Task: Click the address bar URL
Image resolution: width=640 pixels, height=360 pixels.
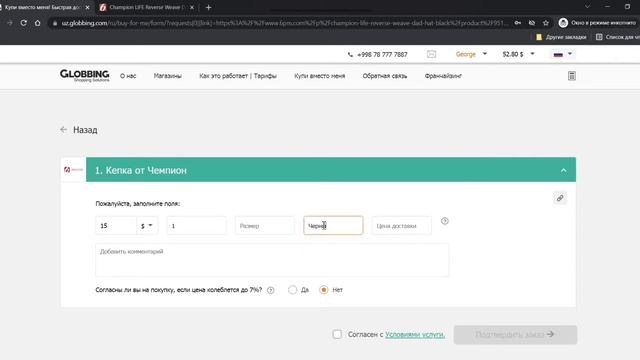Action: click(x=284, y=23)
